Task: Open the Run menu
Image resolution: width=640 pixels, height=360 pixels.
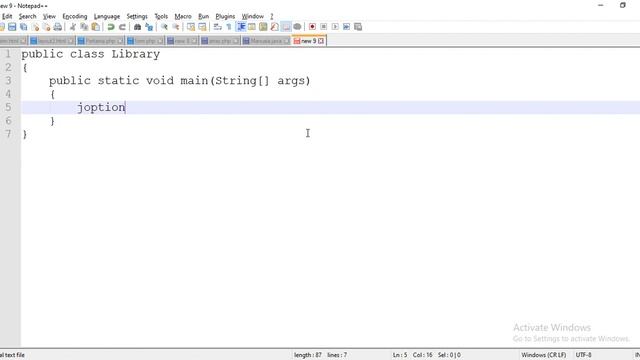Action: 203,16
